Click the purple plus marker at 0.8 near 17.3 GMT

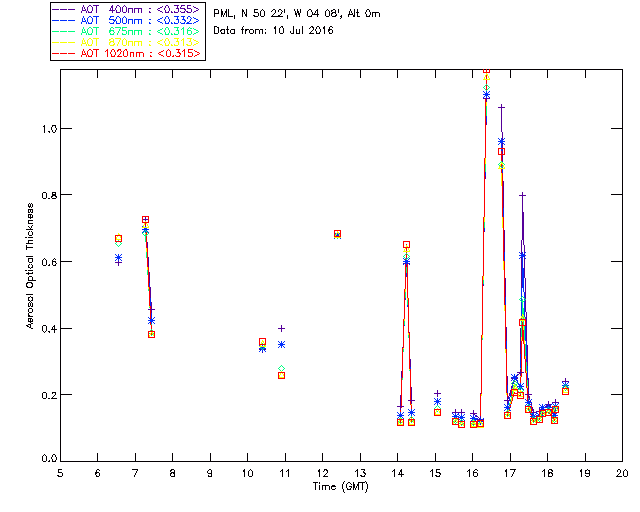pyautogui.click(x=522, y=196)
